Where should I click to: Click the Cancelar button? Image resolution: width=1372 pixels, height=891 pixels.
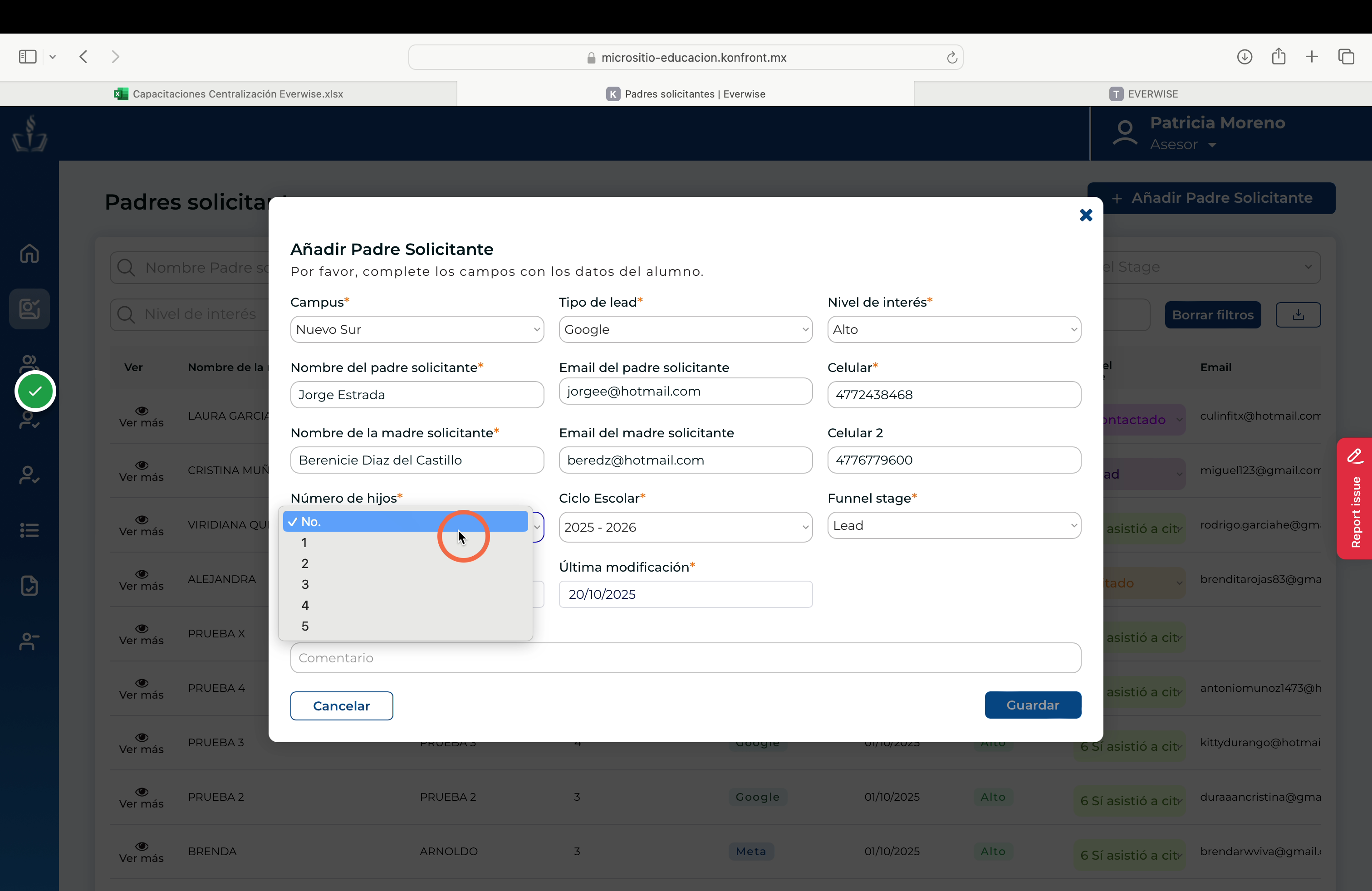341,705
